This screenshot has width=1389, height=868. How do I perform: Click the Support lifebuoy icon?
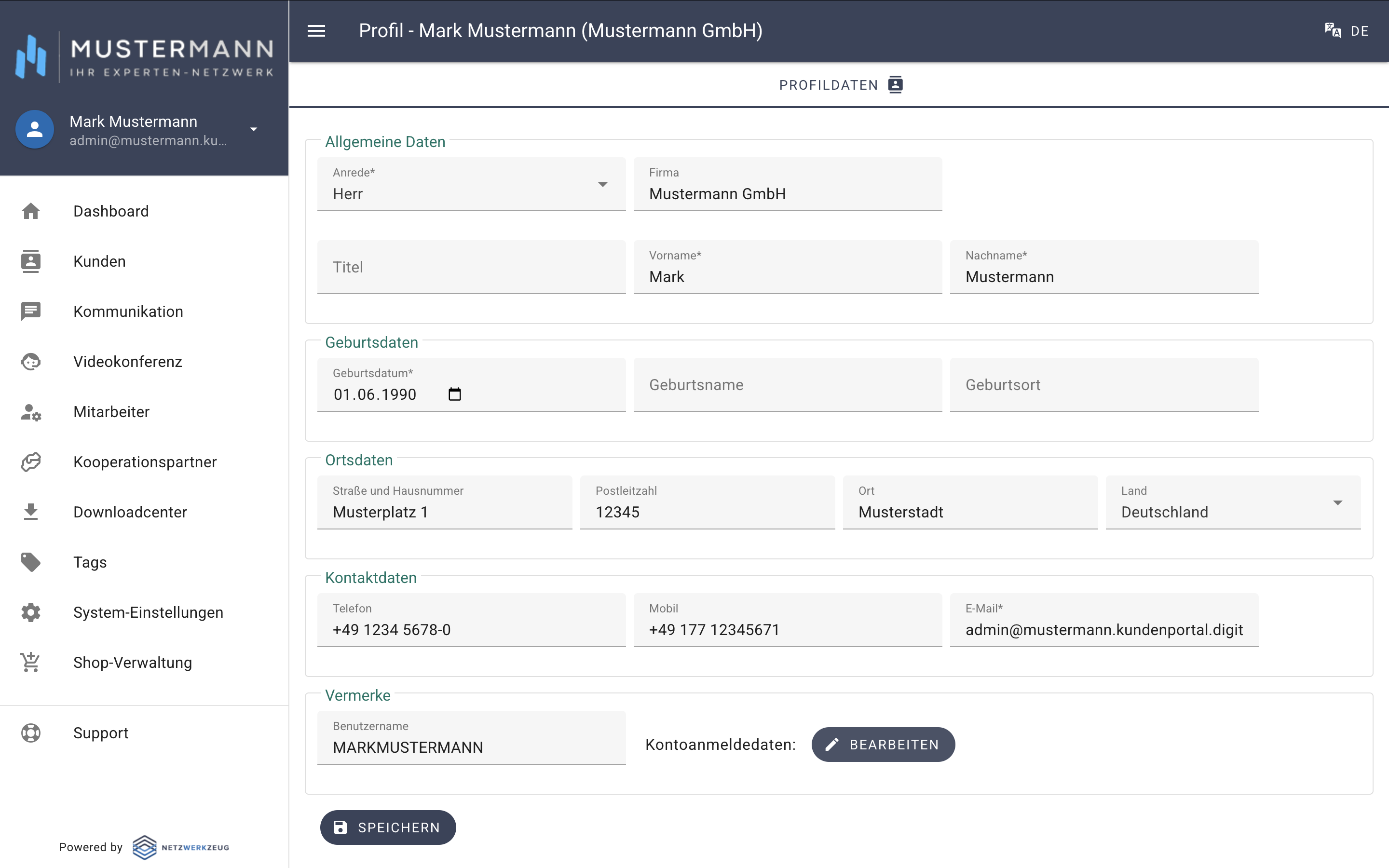coord(31,733)
